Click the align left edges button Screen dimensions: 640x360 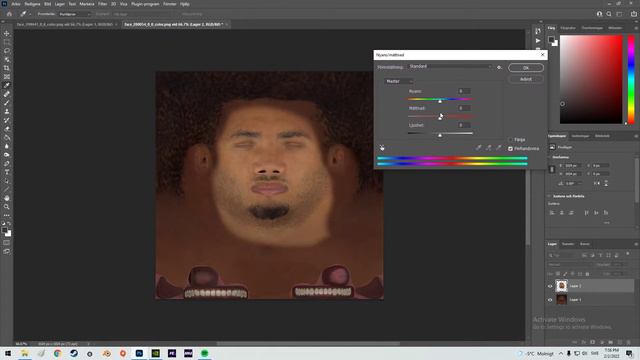[x=552, y=213]
